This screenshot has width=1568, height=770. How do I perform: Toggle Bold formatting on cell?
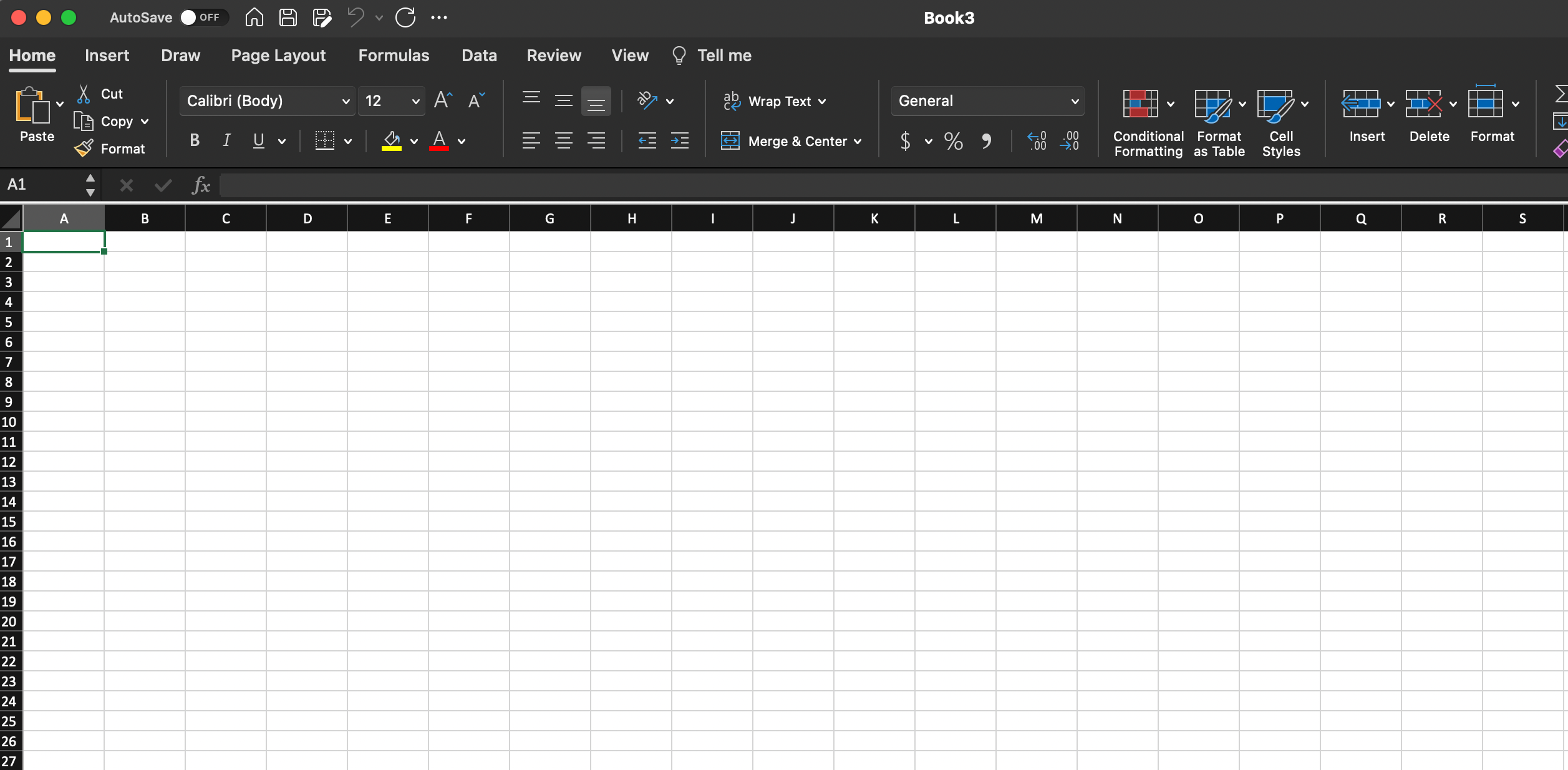pos(195,140)
